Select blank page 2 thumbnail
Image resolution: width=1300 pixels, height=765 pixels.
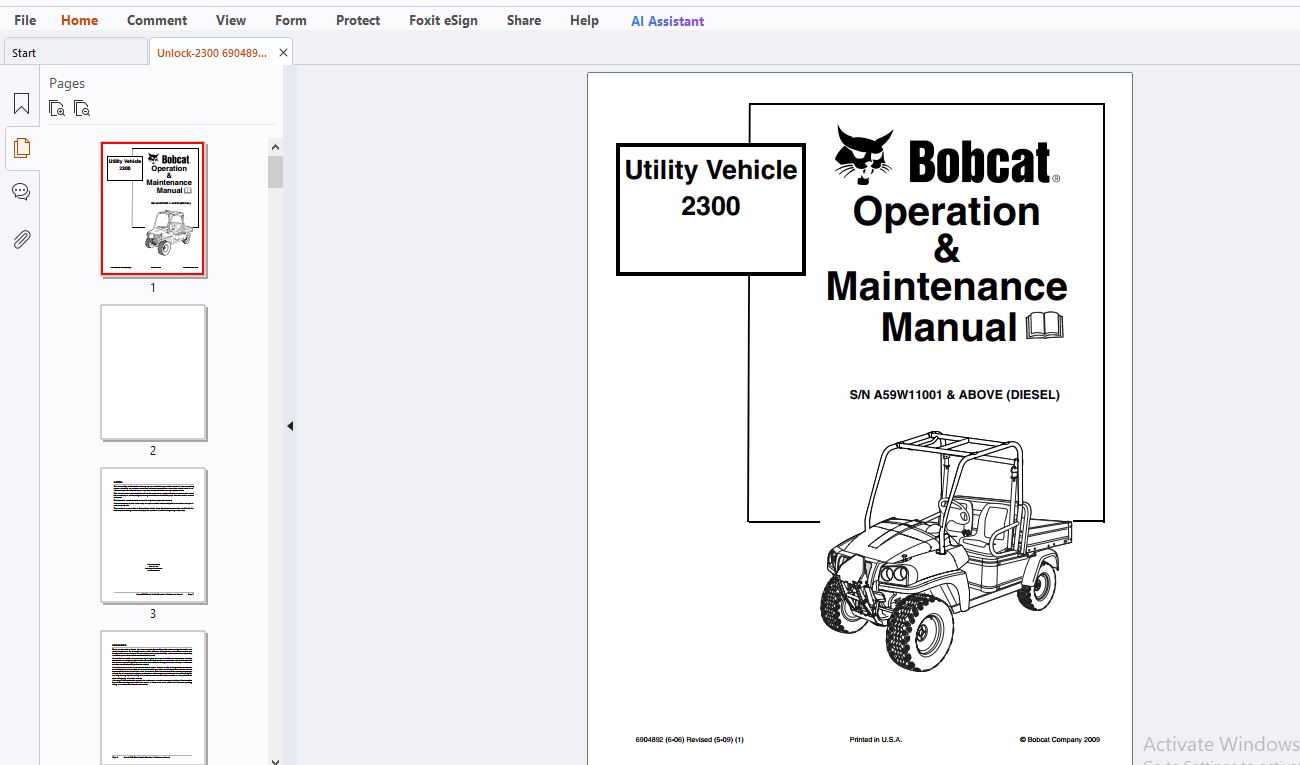pyautogui.click(x=153, y=372)
